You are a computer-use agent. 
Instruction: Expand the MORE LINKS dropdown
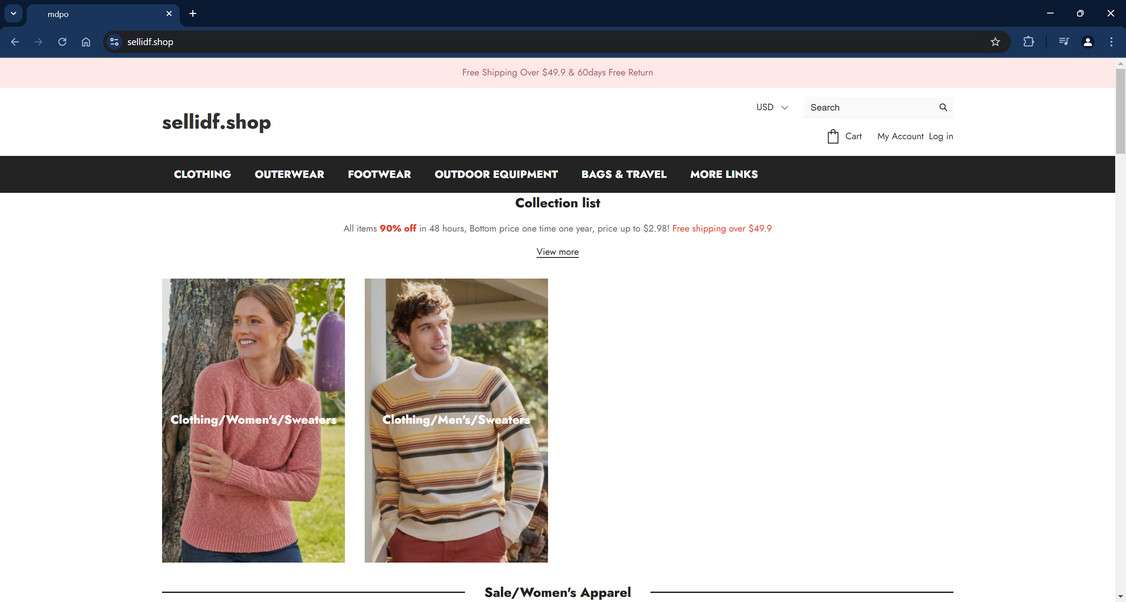(724, 174)
